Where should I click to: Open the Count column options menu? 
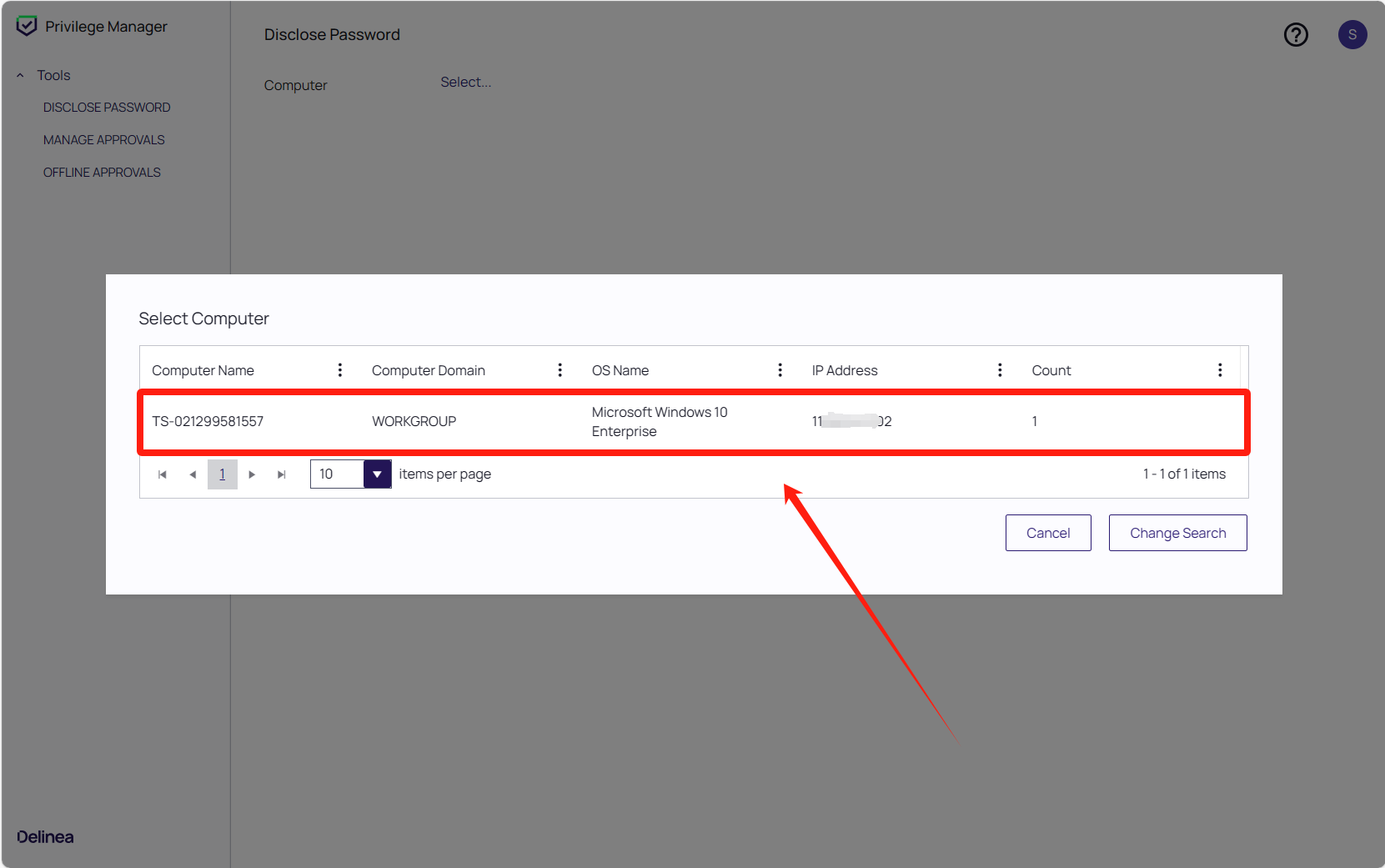click(x=1219, y=370)
